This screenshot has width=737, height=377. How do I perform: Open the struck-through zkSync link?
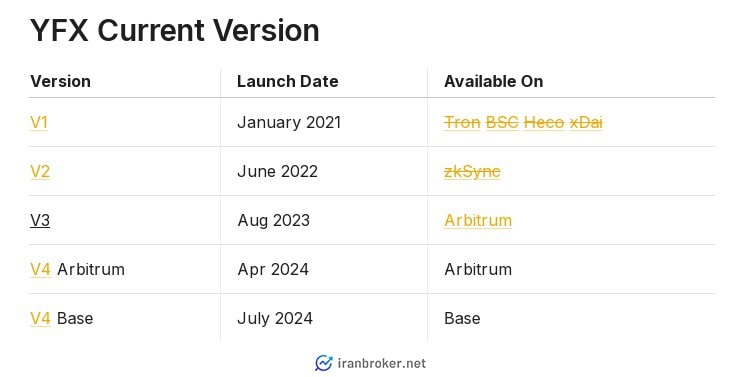(x=472, y=172)
